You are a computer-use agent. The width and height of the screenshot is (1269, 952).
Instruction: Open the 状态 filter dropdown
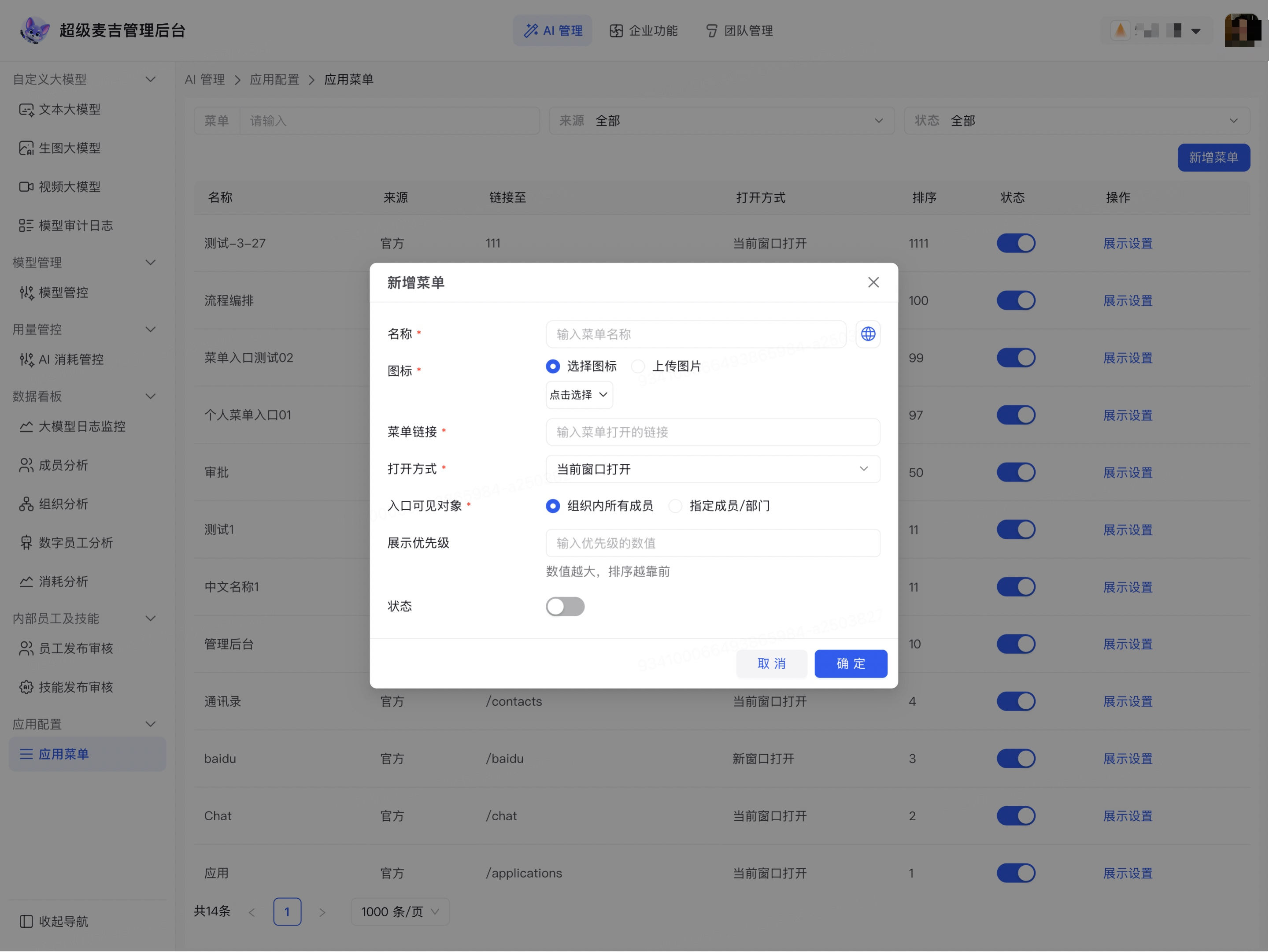pyautogui.click(x=1076, y=121)
